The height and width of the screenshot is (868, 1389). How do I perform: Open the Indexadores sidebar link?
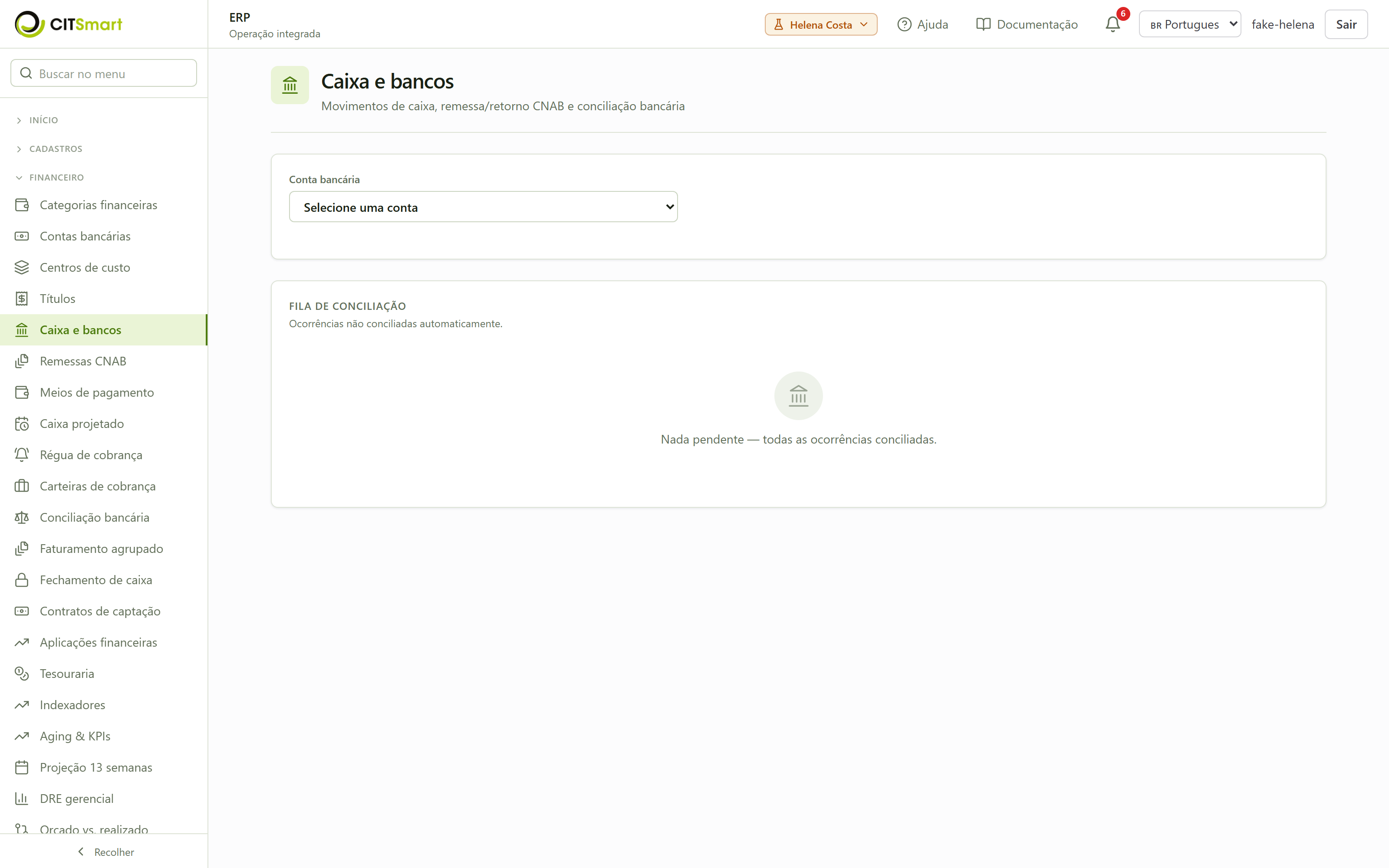[103, 705]
